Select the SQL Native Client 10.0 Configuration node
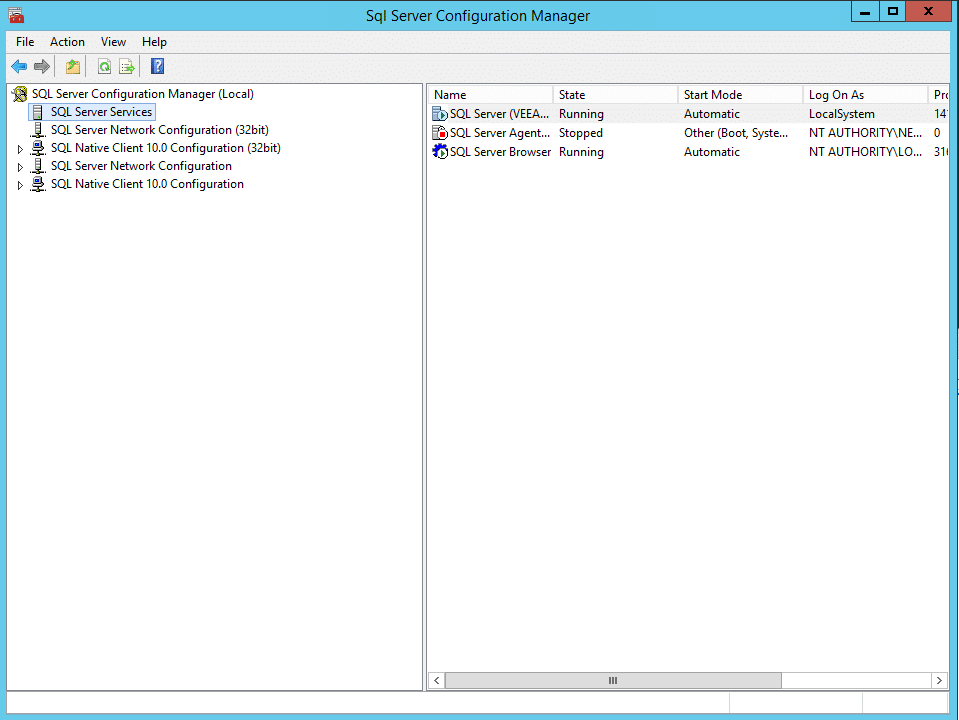Viewport: 959px width, 720px height. (x=147, y=184)
